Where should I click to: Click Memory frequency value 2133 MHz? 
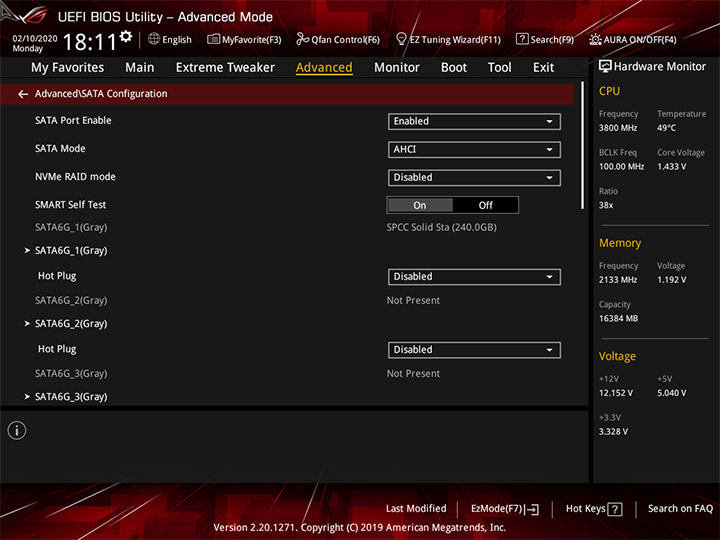[x=618, y=280]
